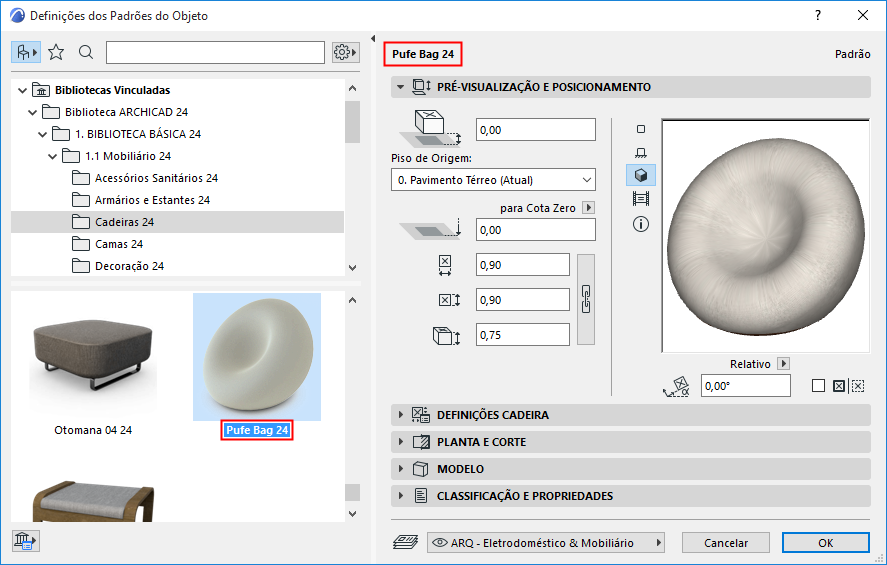Click the library search text field
Viewport: 887px width, 565px height.
pyautogui.click(x=215, y=53)
